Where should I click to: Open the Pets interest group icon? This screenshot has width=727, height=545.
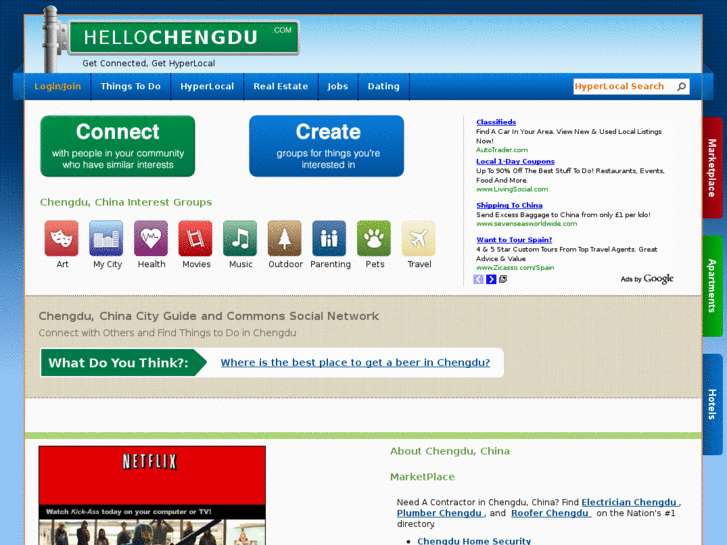[374, 238]
